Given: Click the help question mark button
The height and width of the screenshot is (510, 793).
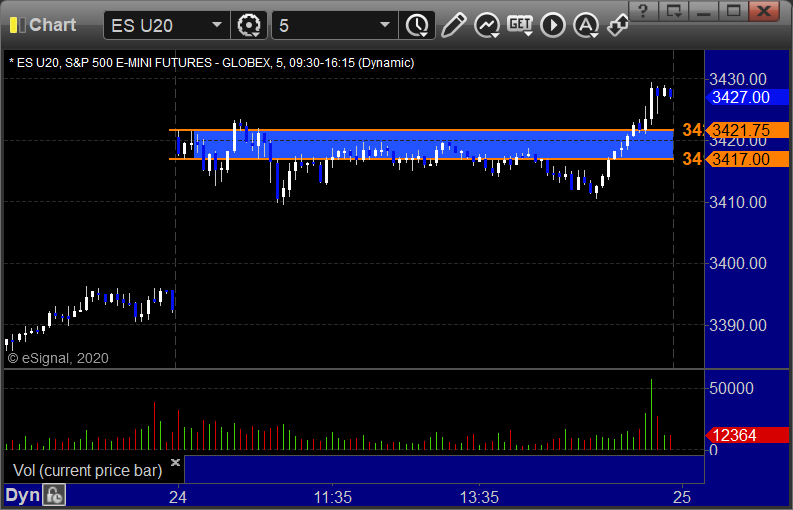Looking at the screenshot, I should pyautogui.click(x=643, y=11).
